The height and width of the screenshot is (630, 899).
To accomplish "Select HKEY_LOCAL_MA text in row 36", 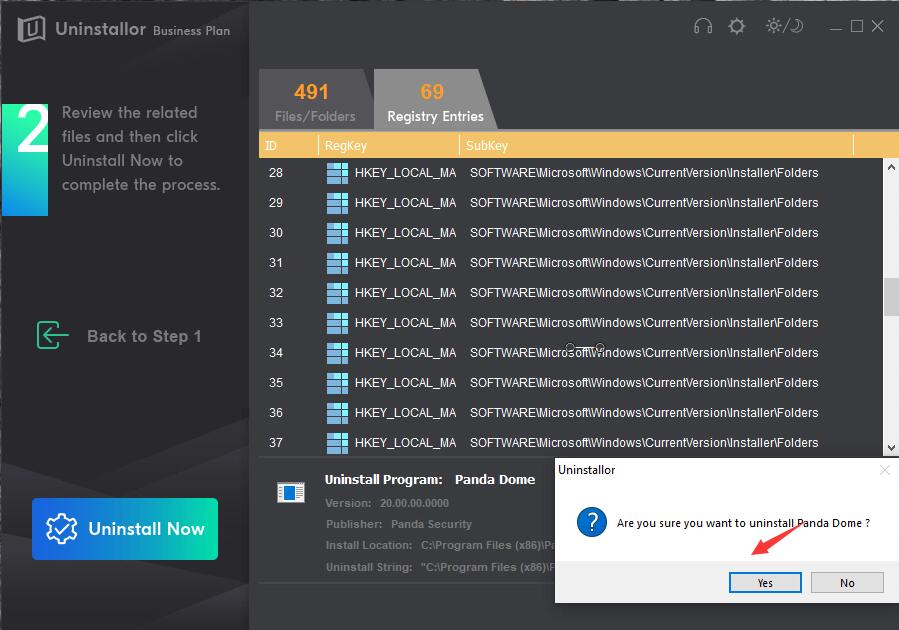I will (405, 413).
